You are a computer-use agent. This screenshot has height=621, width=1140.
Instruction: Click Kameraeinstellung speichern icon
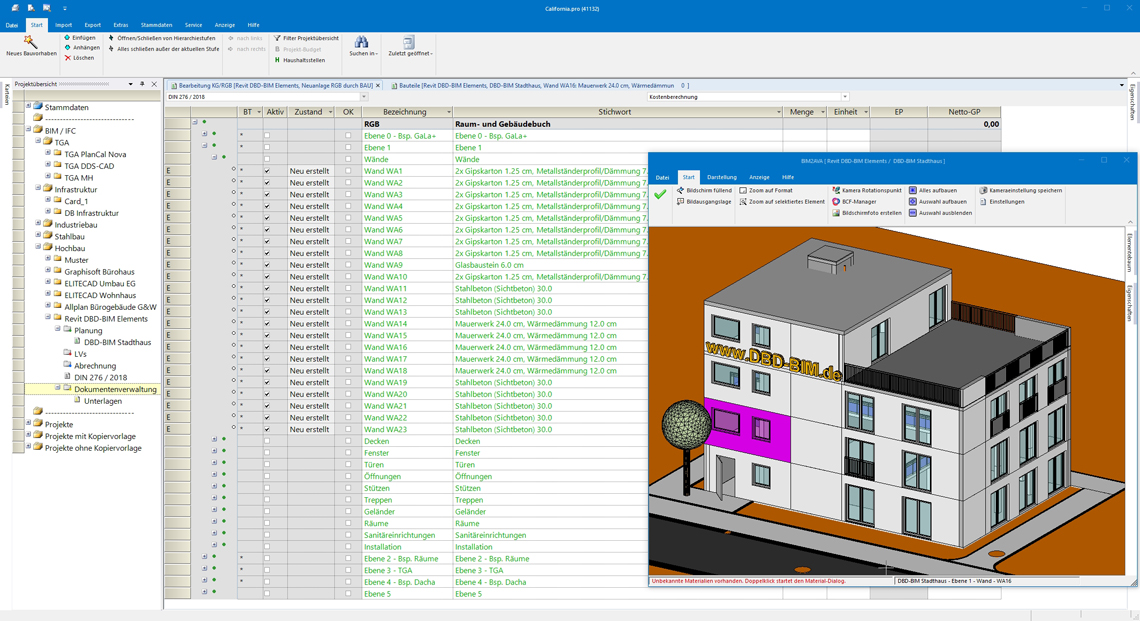[983, 191]
